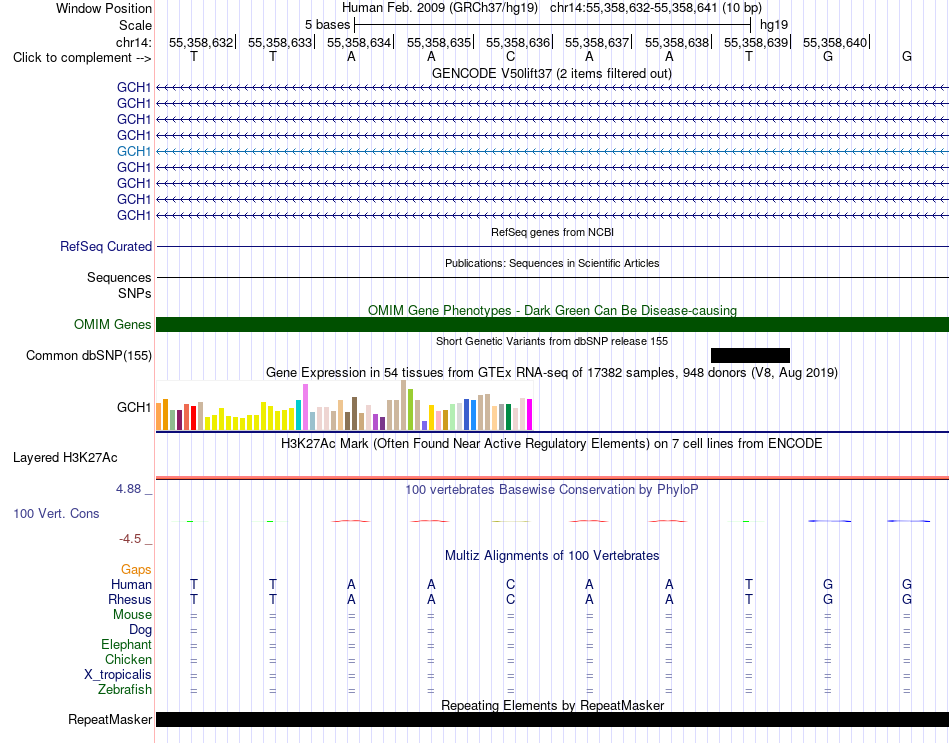Viewport: 950px width, 743px height.
Task: Click the Common dbSNP(155) track label
Action: click(x=89, y=356)
